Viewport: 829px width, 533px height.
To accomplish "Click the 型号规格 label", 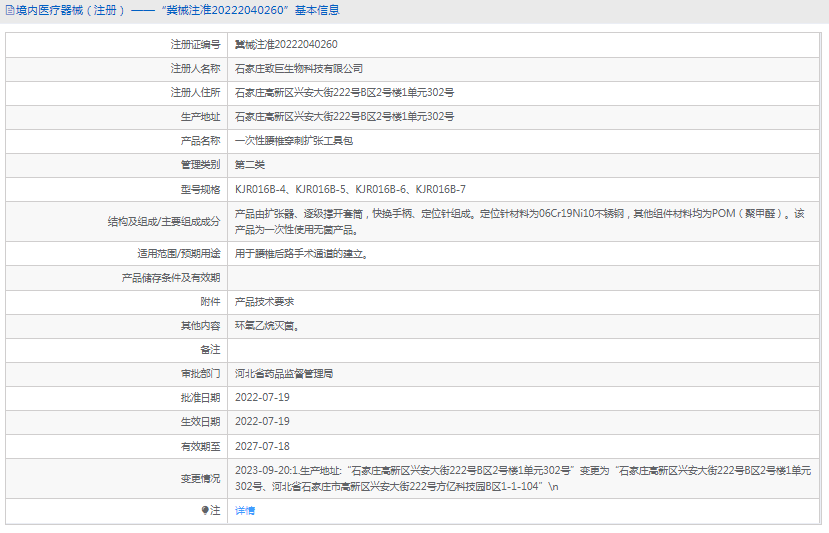I will [200, 189].
